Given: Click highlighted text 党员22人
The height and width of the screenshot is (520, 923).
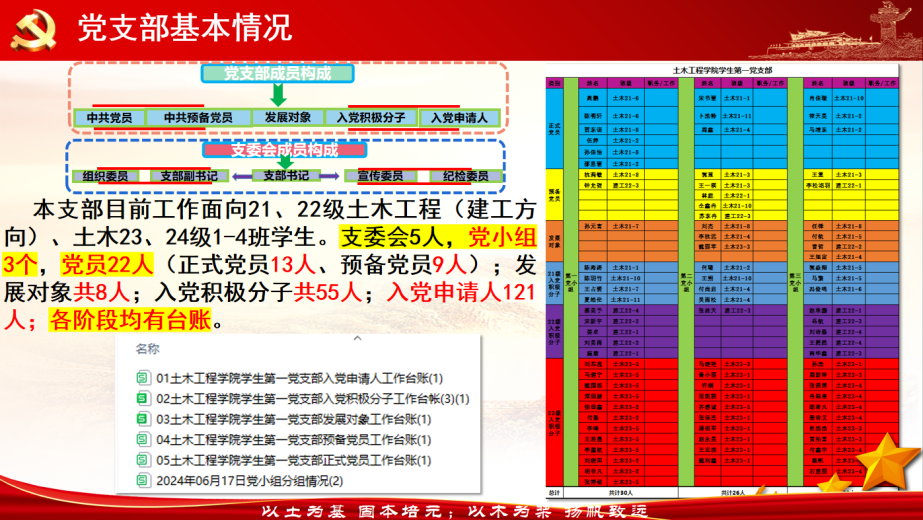Looking at the screenshot, I should (107, 264).
